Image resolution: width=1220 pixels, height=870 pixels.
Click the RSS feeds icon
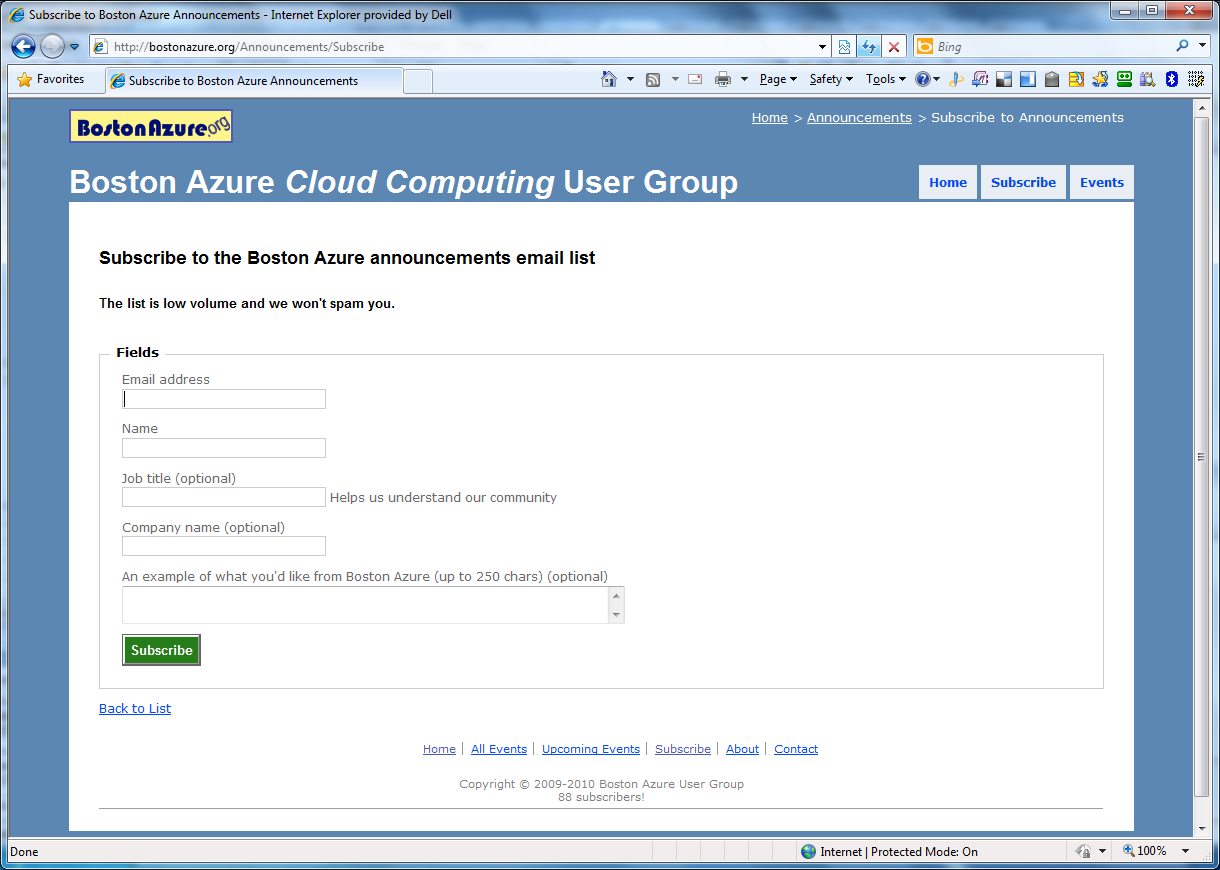653,79
